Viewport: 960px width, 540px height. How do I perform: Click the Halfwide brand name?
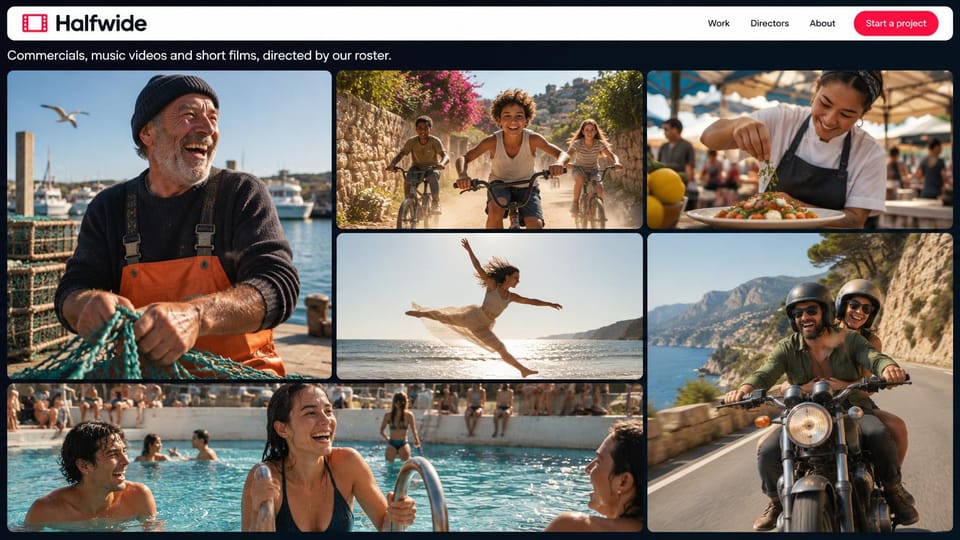click(101, 23)
